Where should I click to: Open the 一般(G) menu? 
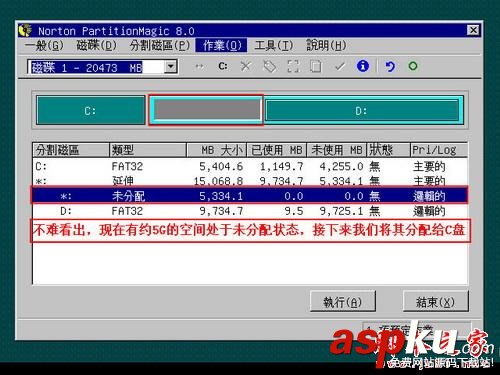point(44,45)
